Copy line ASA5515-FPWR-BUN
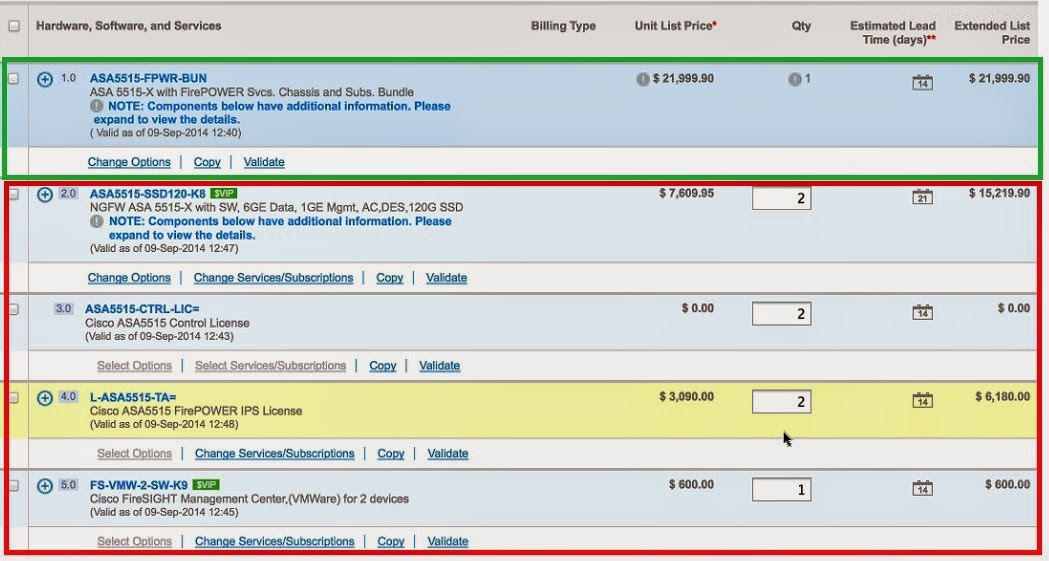Image resolution: width=1049 pixels, height=561 pixels. point(207,162)
